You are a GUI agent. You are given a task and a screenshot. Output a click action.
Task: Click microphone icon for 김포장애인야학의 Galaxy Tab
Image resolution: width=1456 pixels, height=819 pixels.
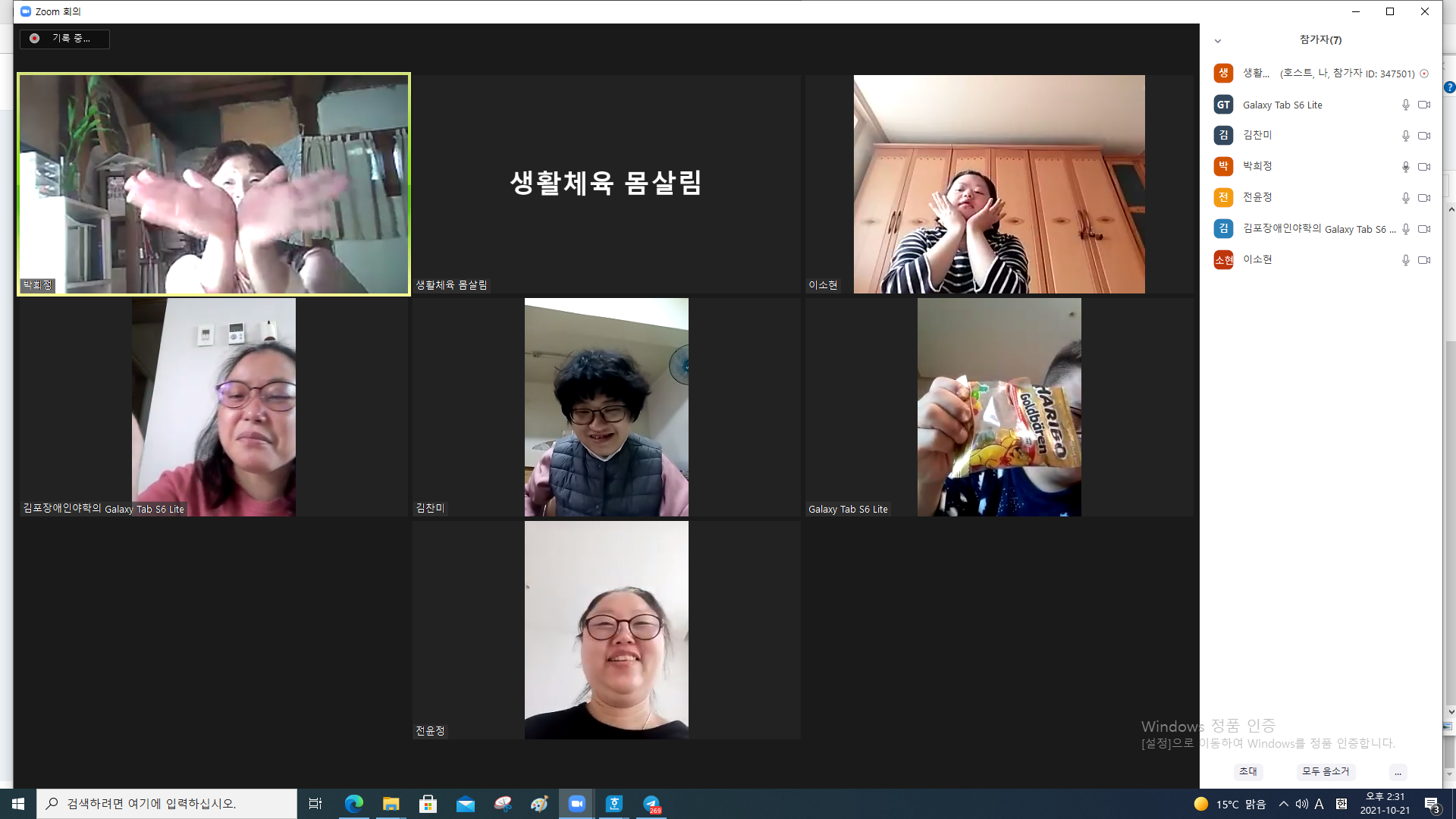[x=1405, y=229]
